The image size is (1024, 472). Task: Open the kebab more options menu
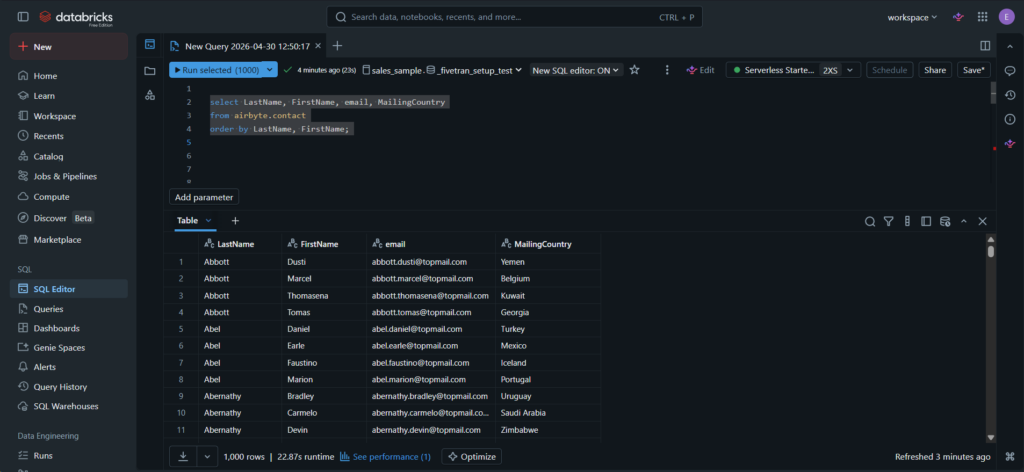click(x=667, y=70)
